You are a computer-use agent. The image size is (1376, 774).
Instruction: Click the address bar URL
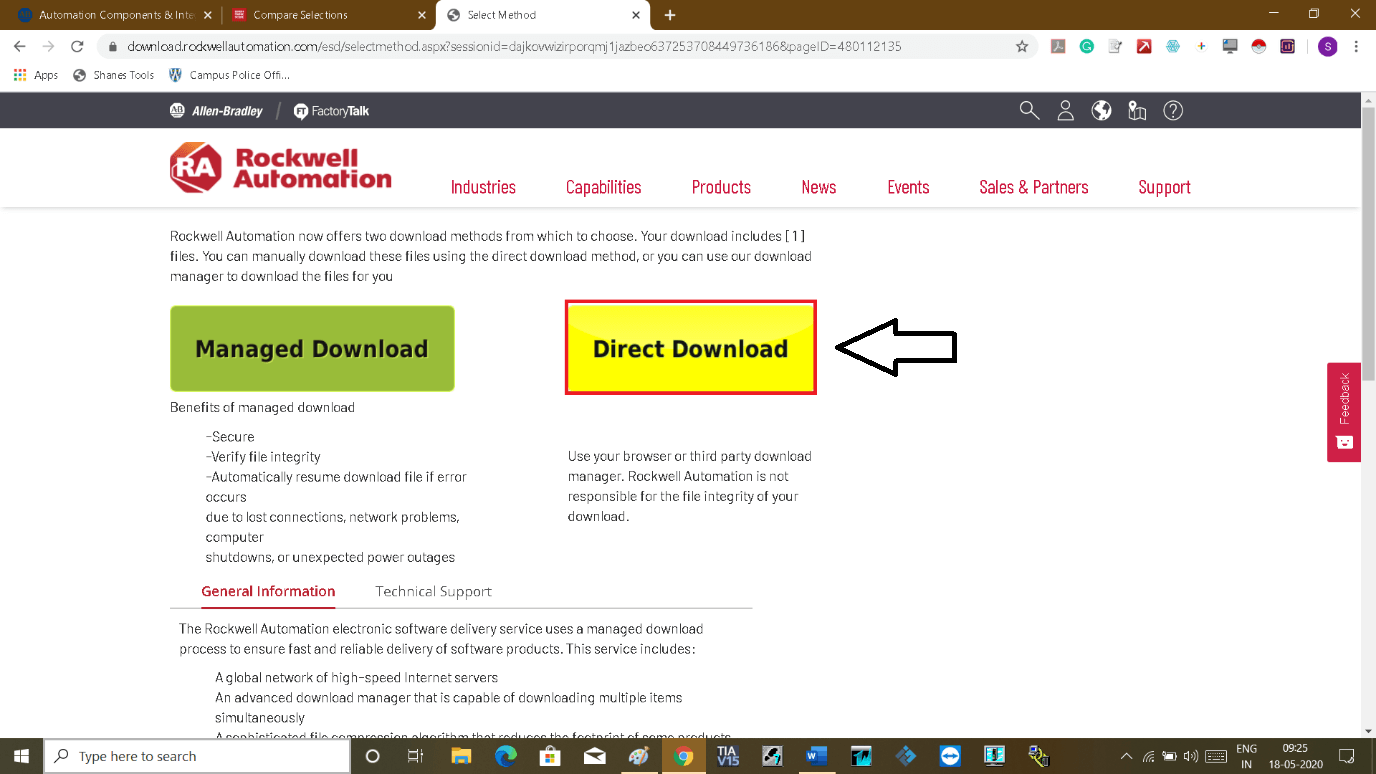(514, 46)
